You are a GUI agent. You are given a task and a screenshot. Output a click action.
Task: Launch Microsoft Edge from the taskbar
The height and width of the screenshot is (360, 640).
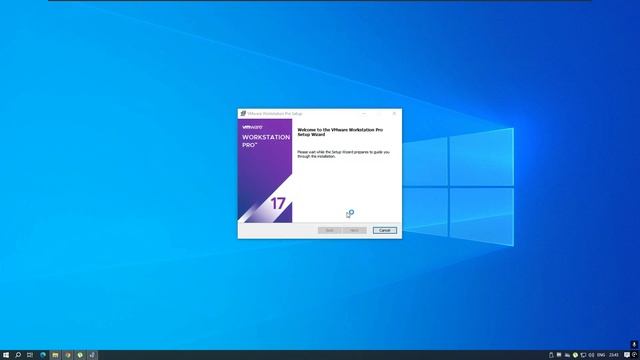tap(43, 355)
